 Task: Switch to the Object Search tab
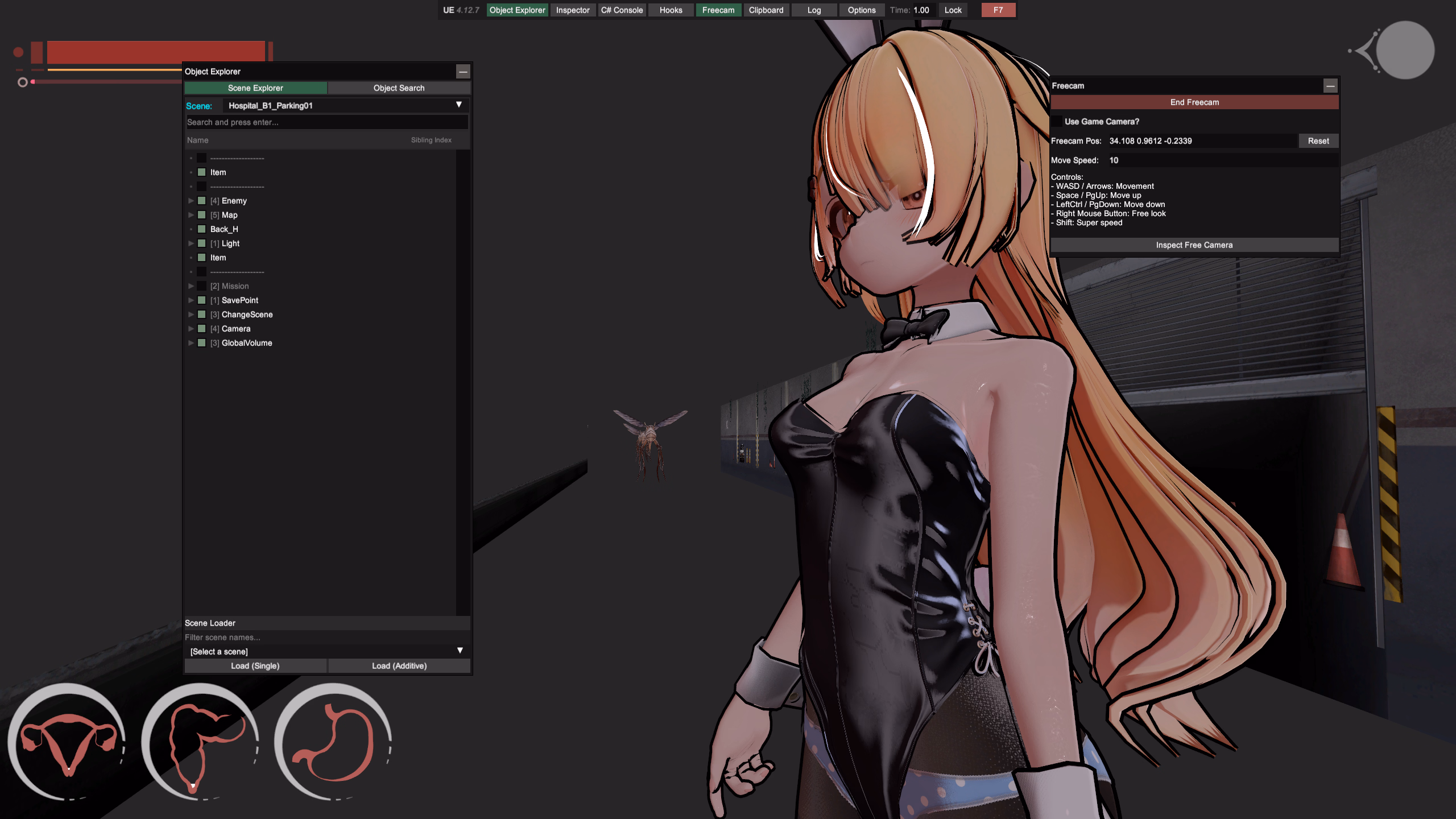coord(399,88)
